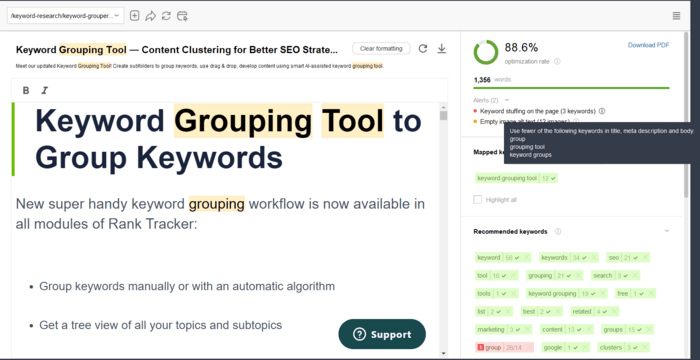700x360 pixels.
Task: Click the optimization rate progress ring
Action: click(x=486, y=52)
